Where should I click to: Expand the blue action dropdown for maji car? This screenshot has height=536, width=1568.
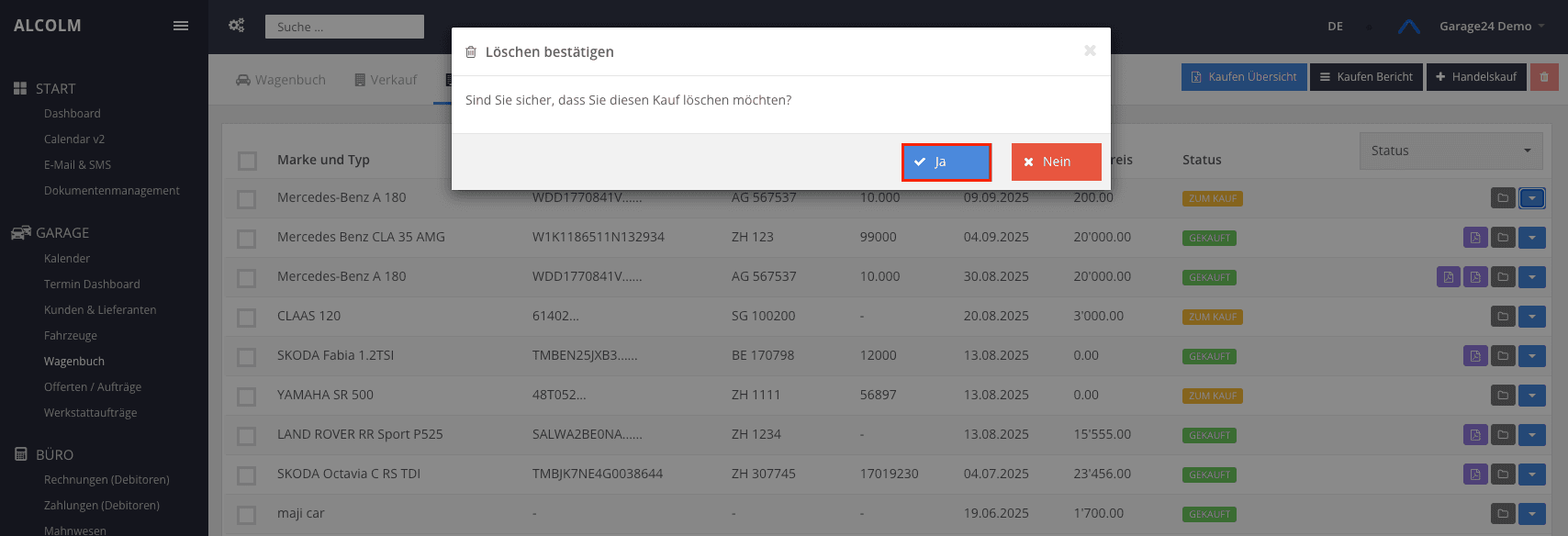[1532, 514]
